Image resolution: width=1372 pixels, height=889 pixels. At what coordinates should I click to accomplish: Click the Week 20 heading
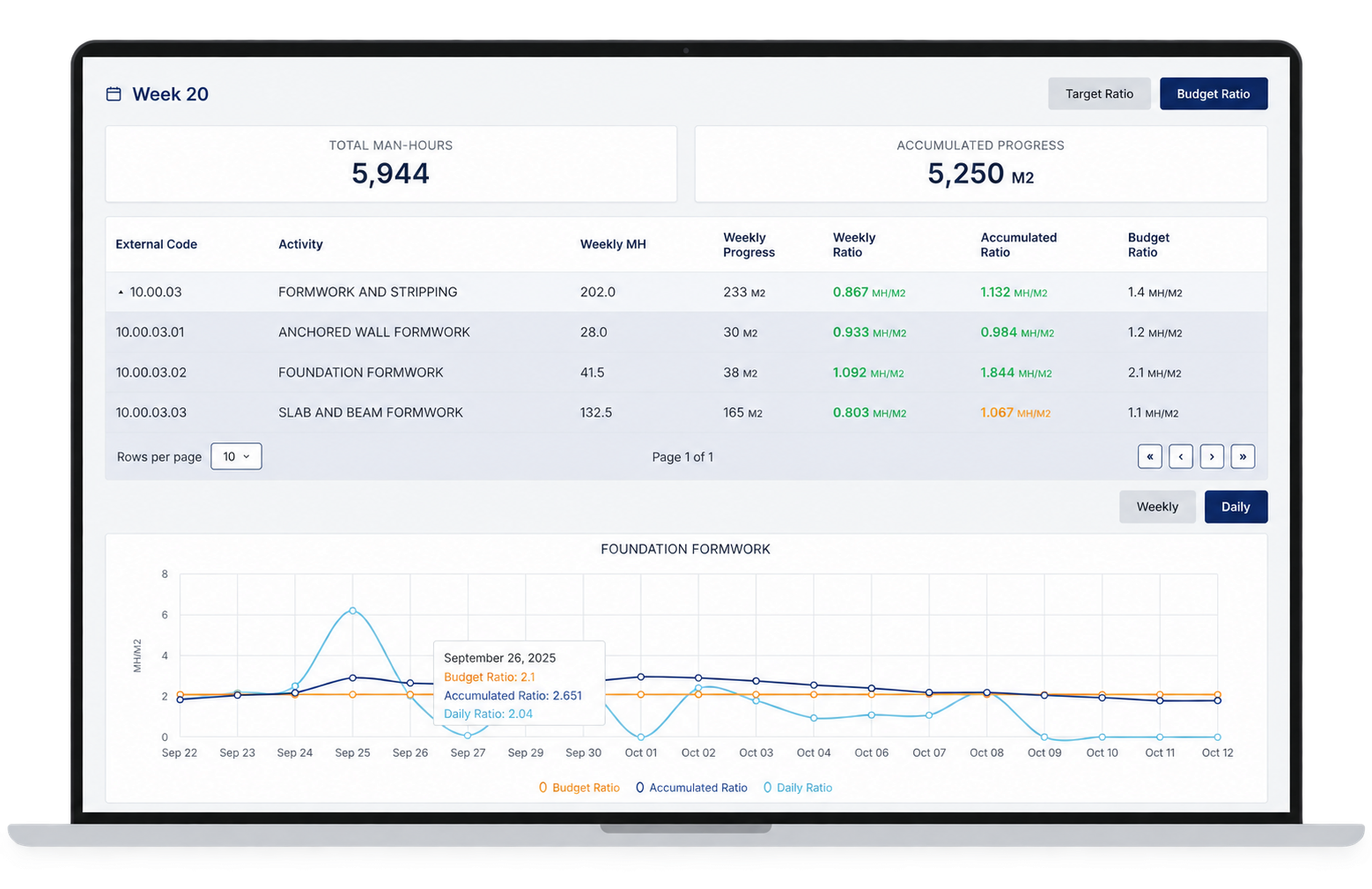170,94
